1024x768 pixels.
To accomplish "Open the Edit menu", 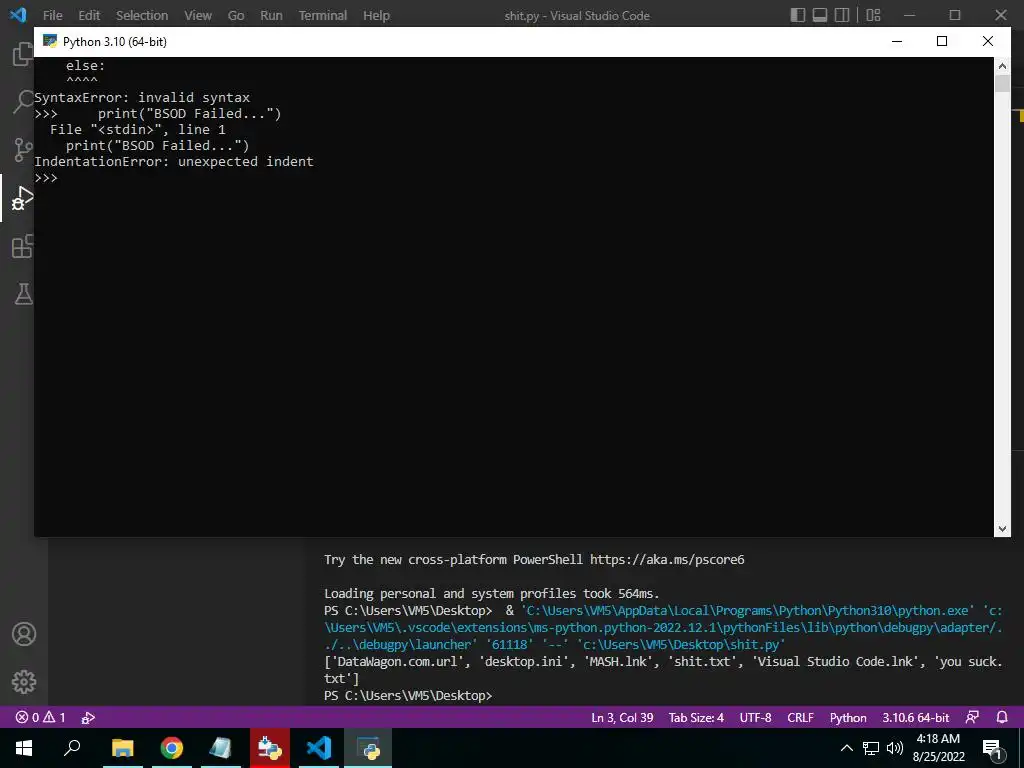I will pyautogui.click(x=89, y=15).
